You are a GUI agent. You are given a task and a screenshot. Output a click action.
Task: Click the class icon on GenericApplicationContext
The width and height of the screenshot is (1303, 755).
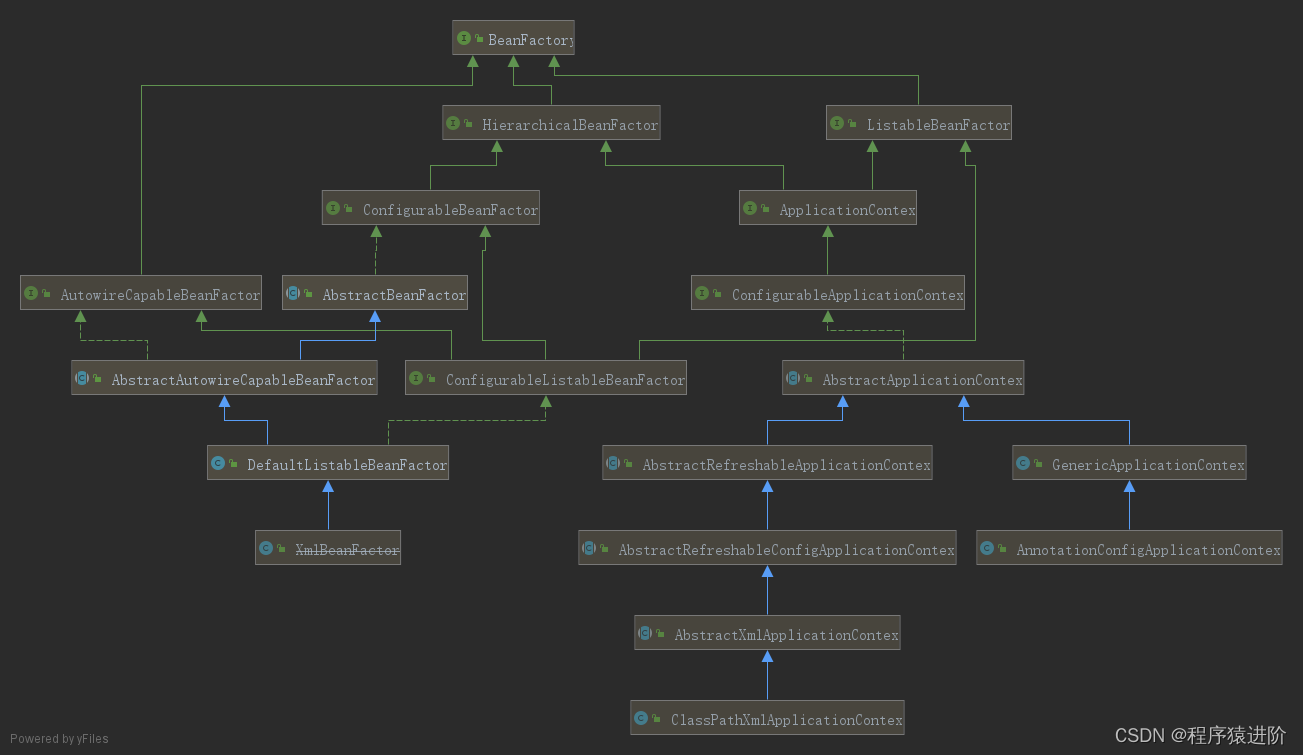pyautogui.click(x=1024, y=464)
